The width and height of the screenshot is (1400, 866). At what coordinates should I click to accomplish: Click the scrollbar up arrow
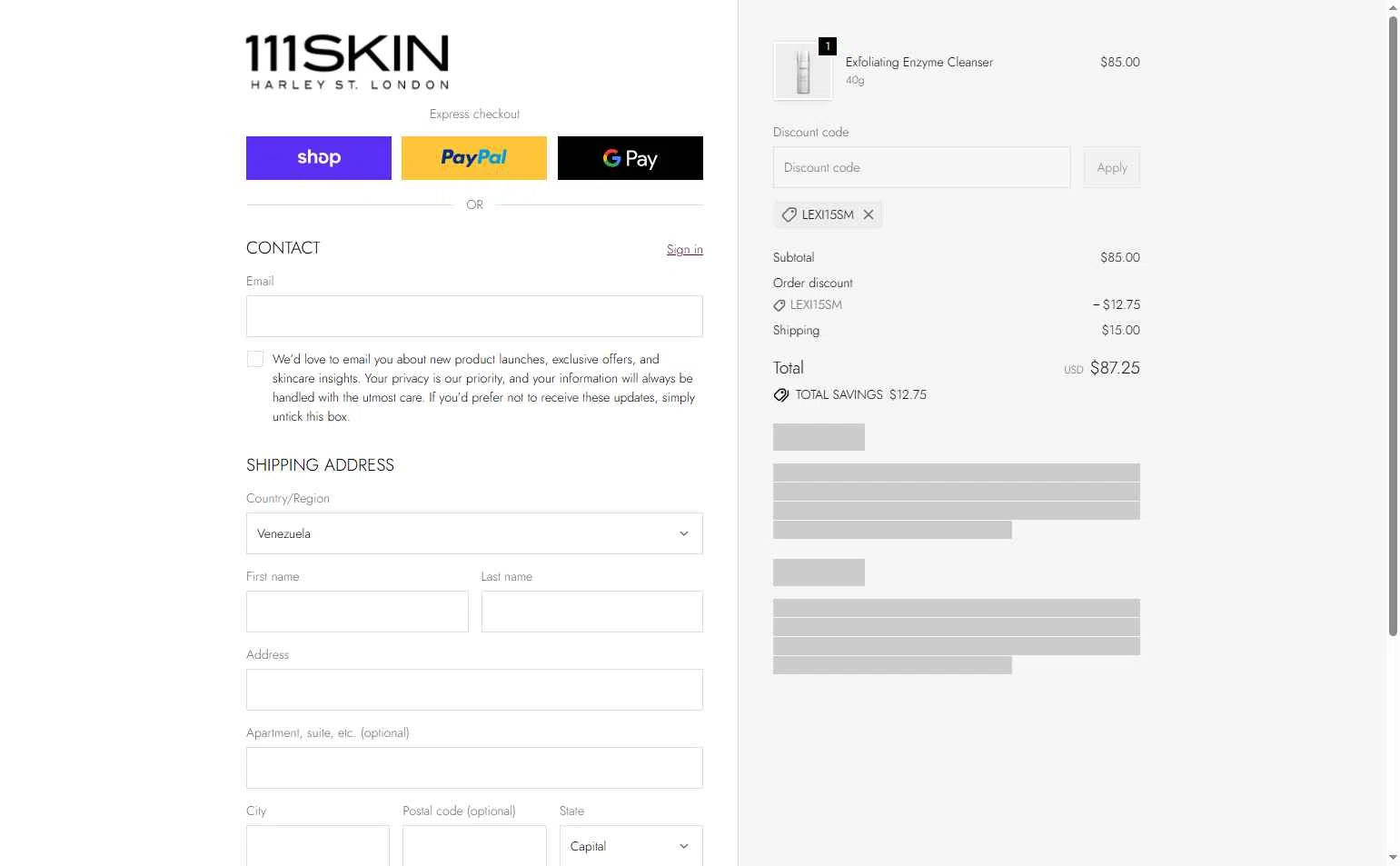click(1393, 7)
